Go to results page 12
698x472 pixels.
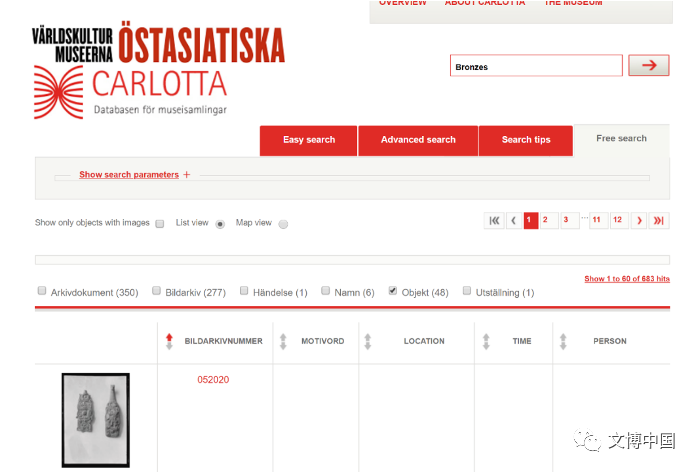click(617, 220)
